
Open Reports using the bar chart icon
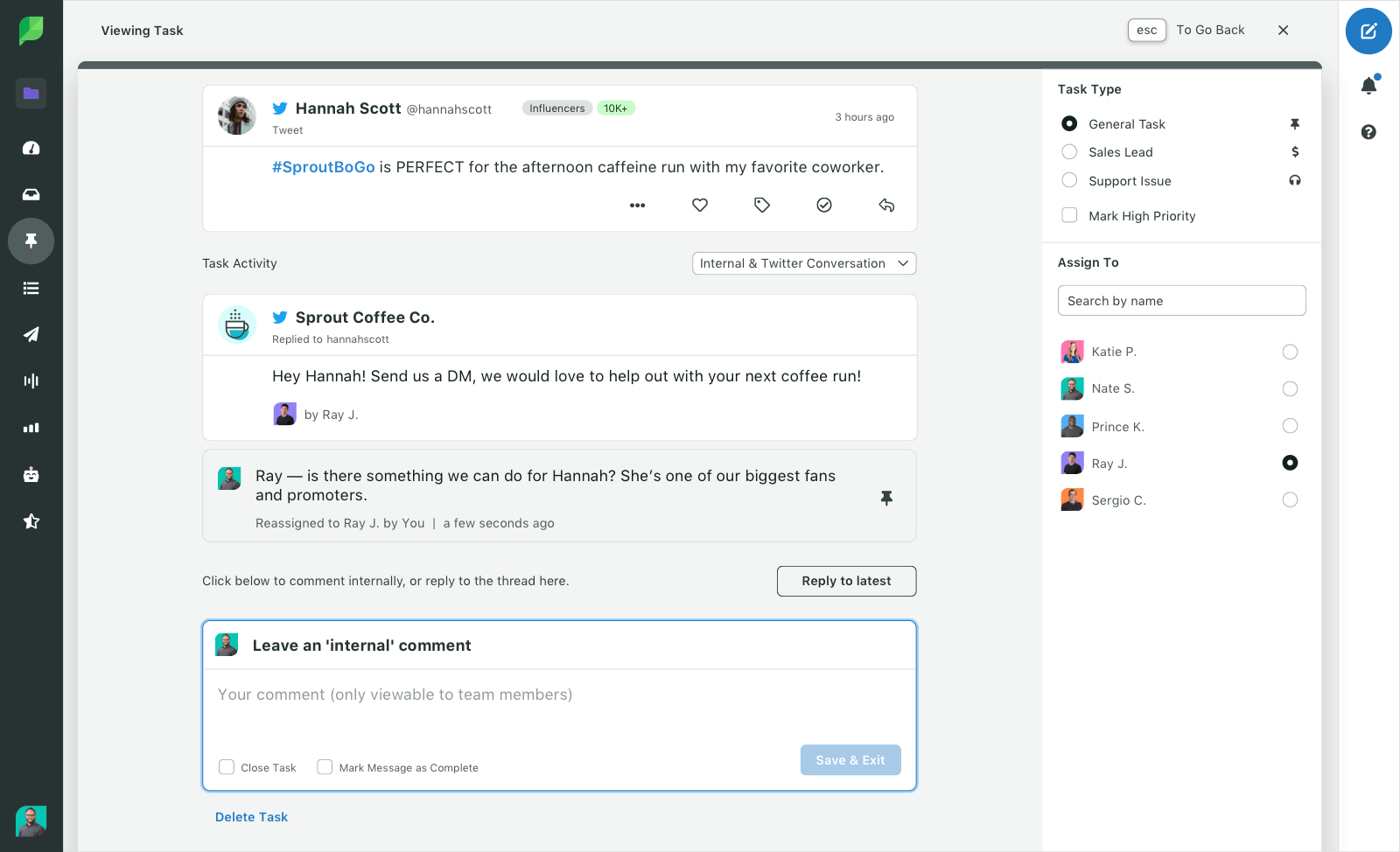point(31,427)
